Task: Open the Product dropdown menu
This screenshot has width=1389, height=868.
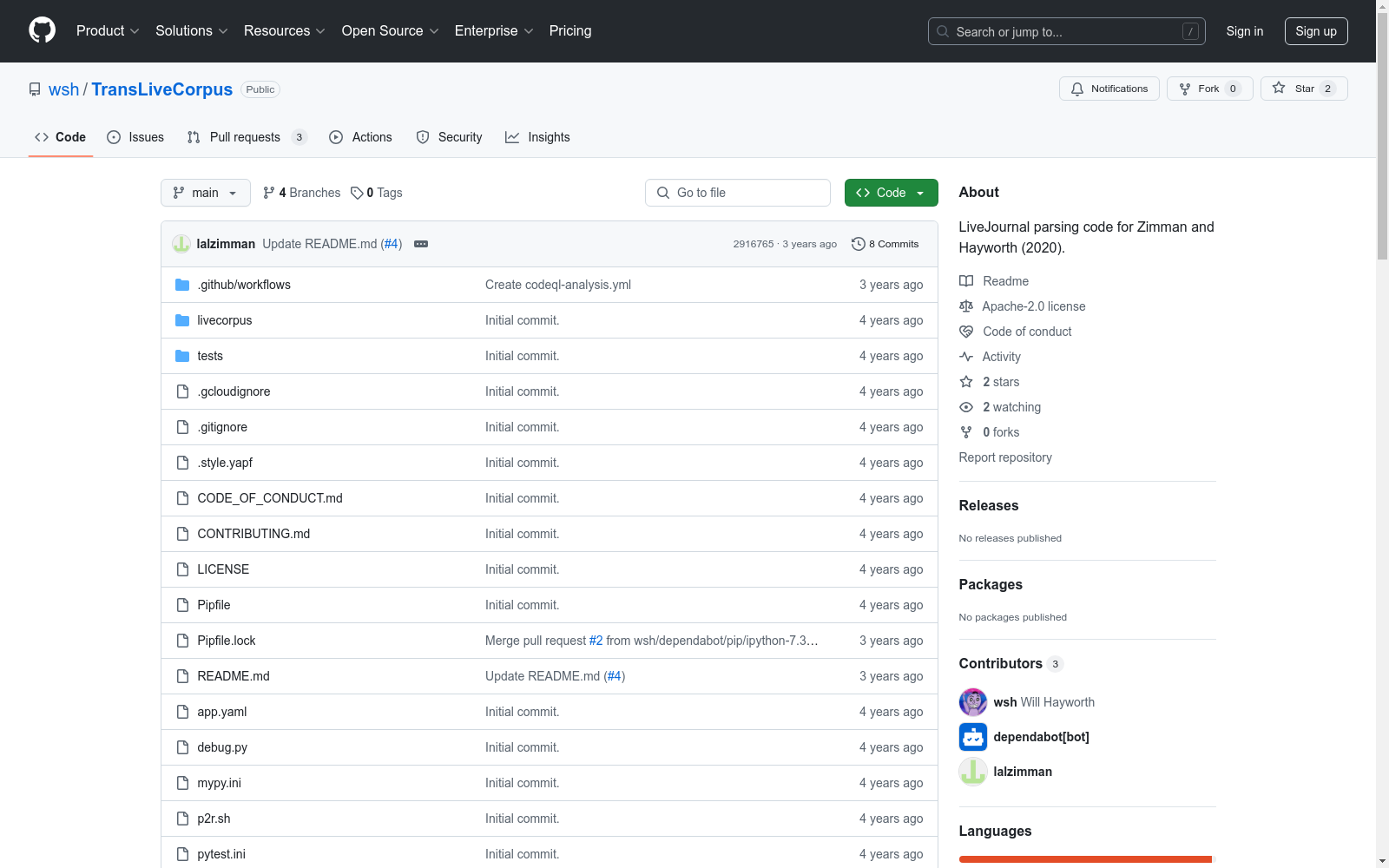Action: 108,31
